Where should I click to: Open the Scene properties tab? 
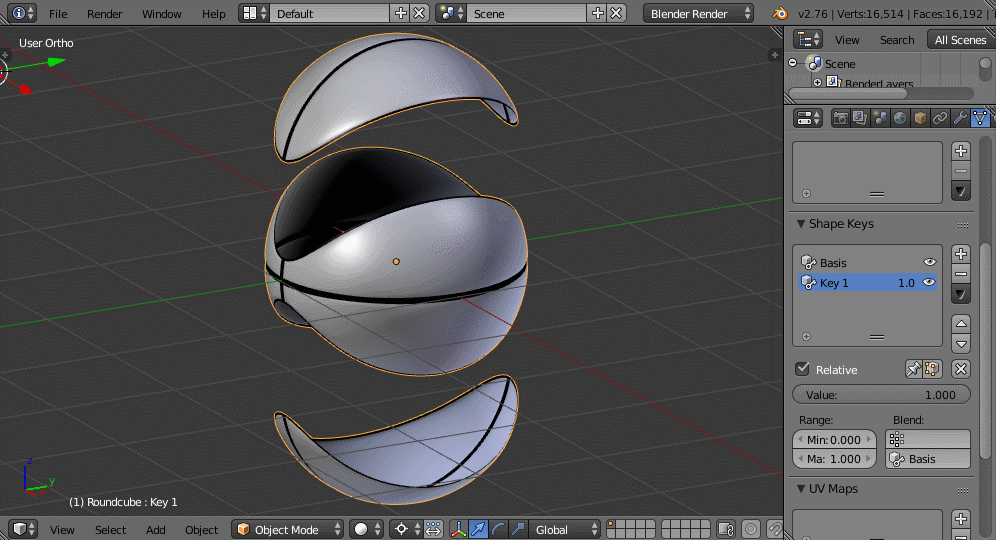880,118
